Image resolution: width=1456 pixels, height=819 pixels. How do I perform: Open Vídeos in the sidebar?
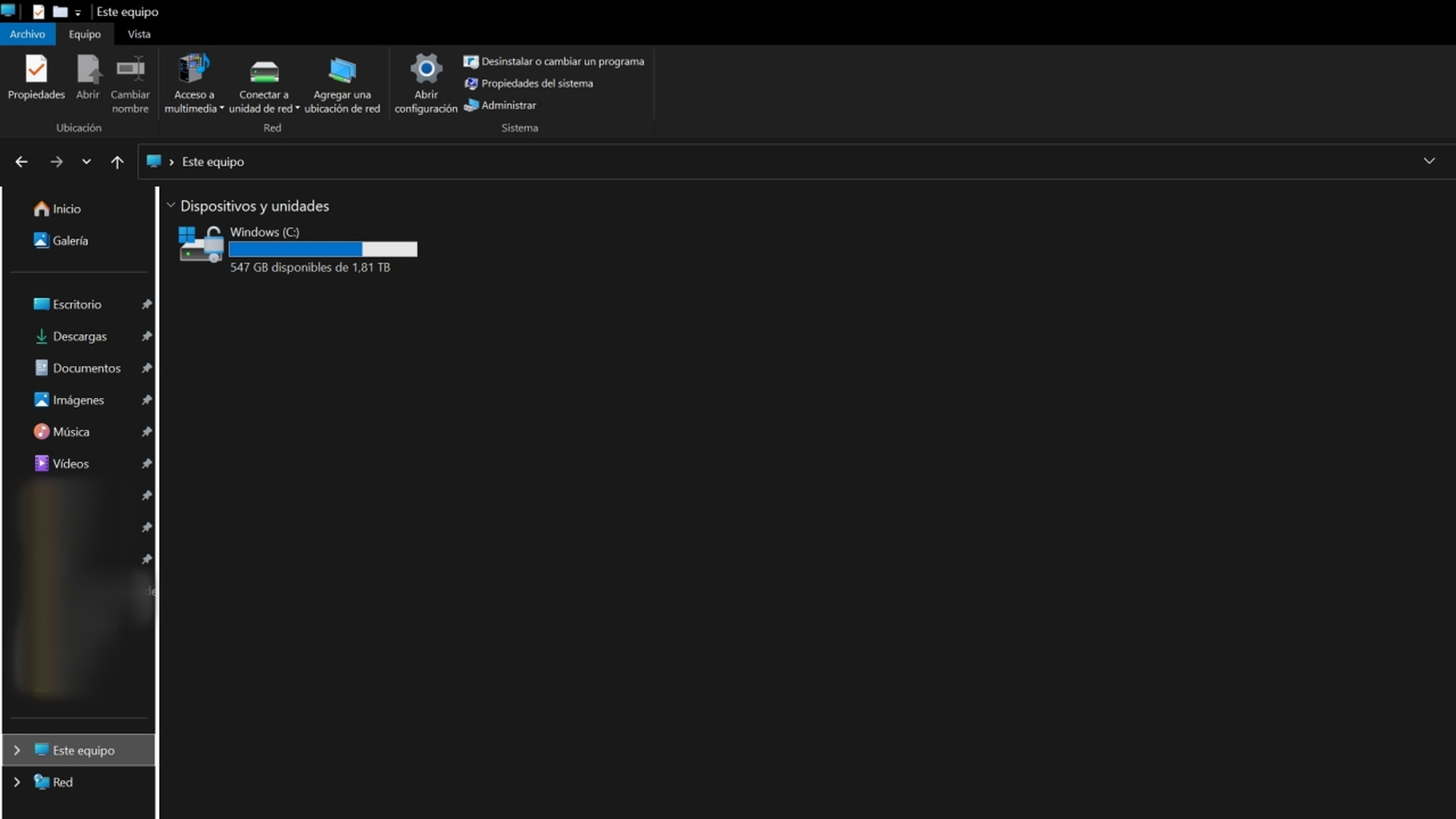click(71, 463)
